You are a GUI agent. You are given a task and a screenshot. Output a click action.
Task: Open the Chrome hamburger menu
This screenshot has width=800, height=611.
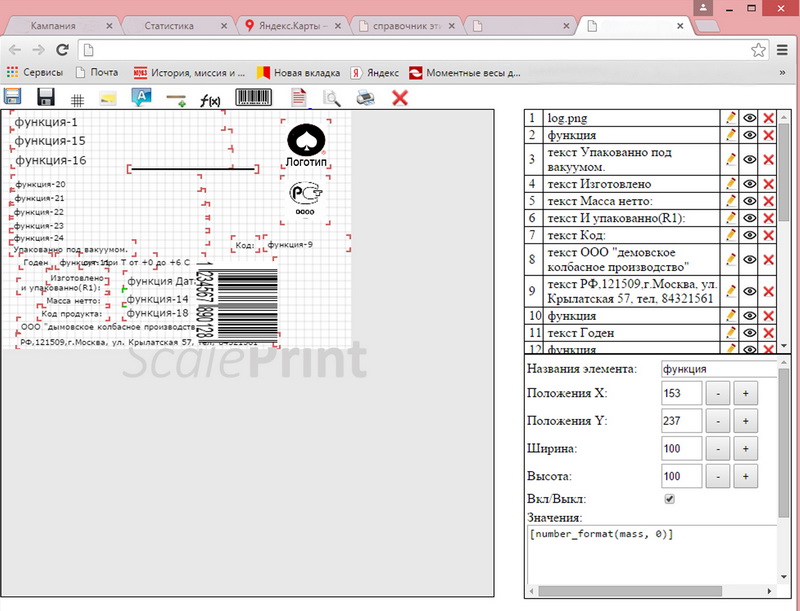(x=783, y=49)
